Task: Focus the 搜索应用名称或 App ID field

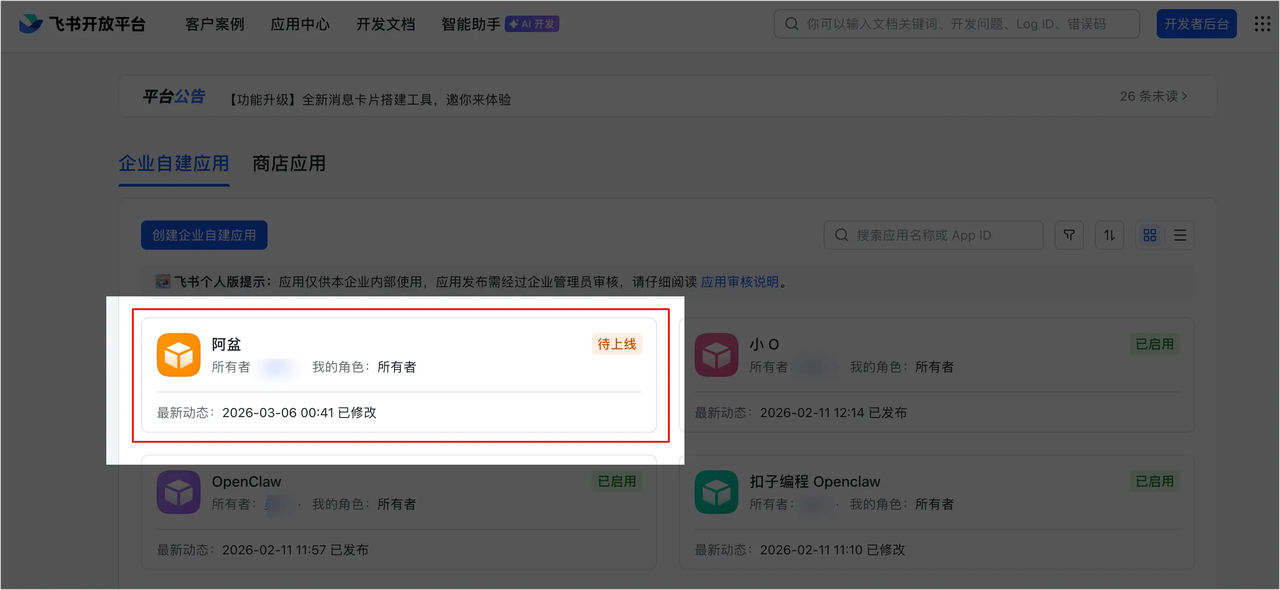Action: tap(933, 235)
